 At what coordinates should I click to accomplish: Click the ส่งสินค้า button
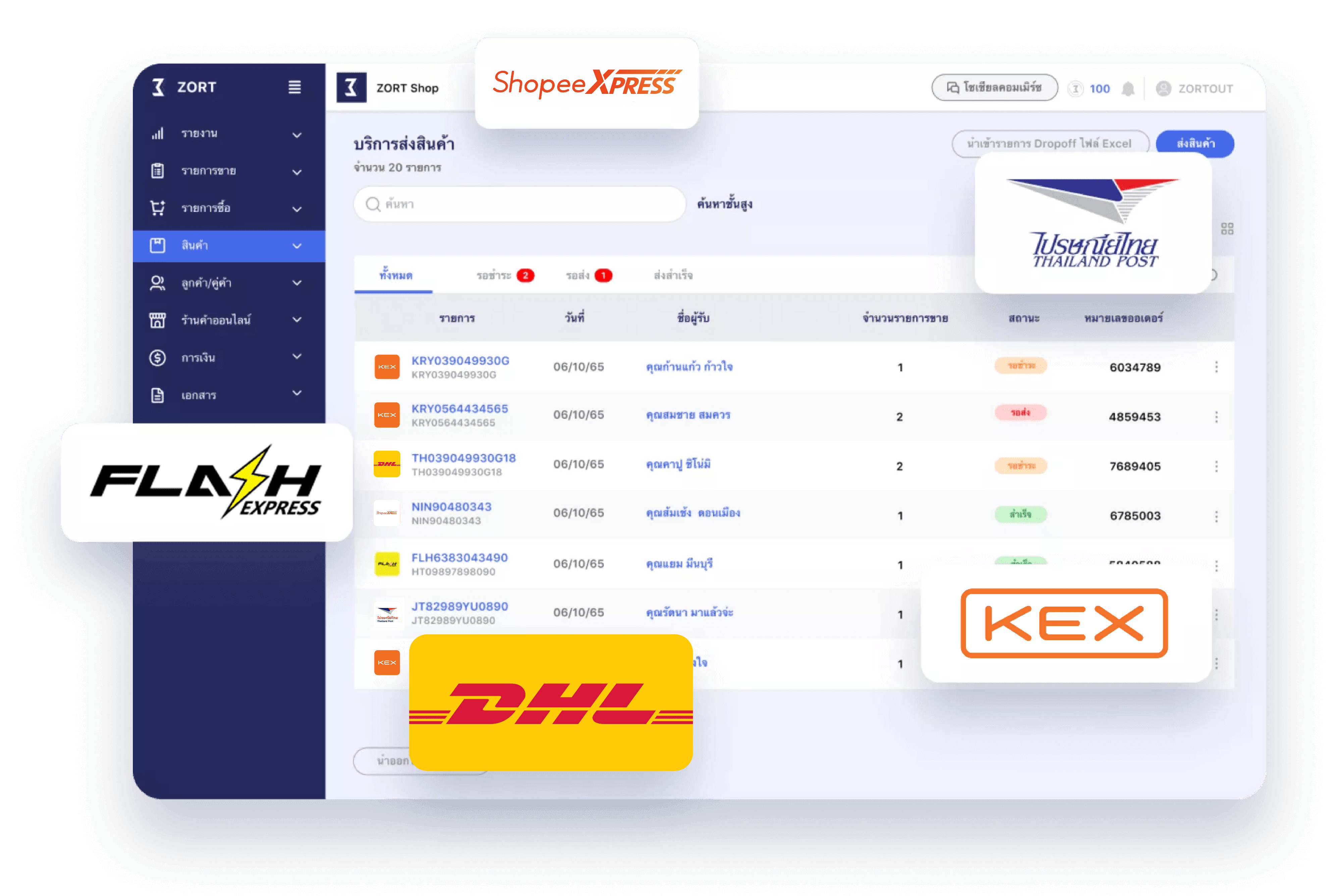tap(1194, 144)
